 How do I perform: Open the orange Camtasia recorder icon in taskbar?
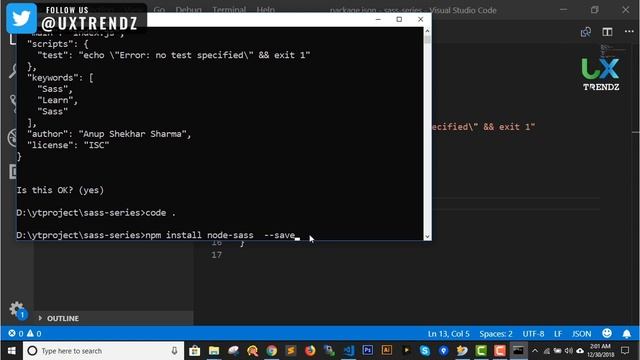coord(500,351)
